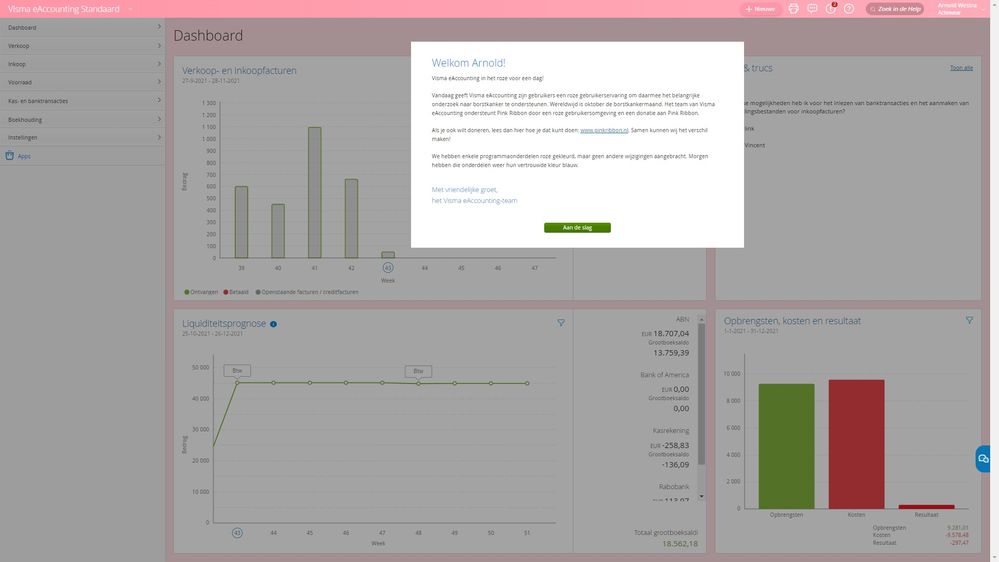Click the Toon alle link

(961, 68)
